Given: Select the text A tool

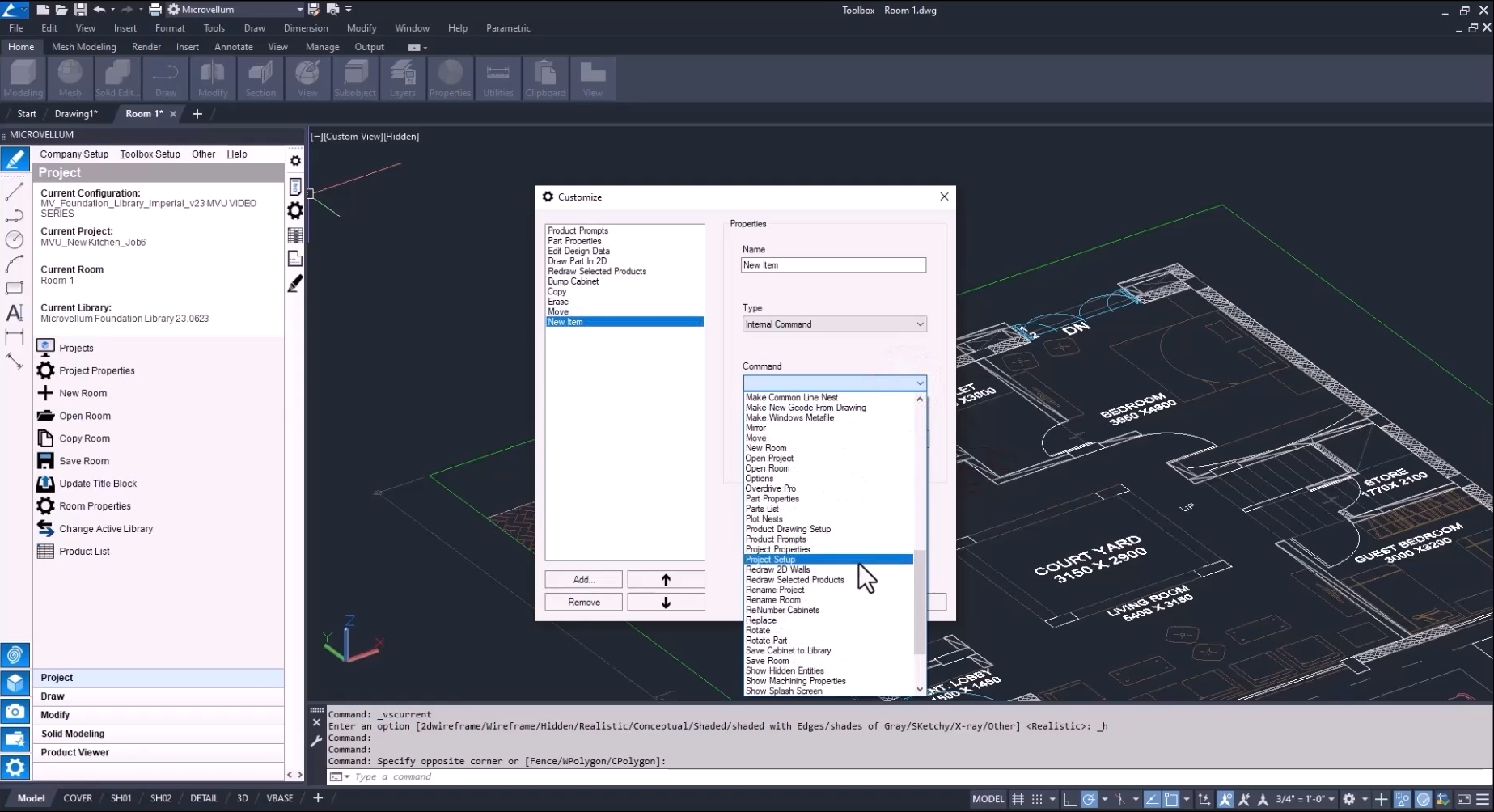Looking at the screenshot, I should (15, 312).
